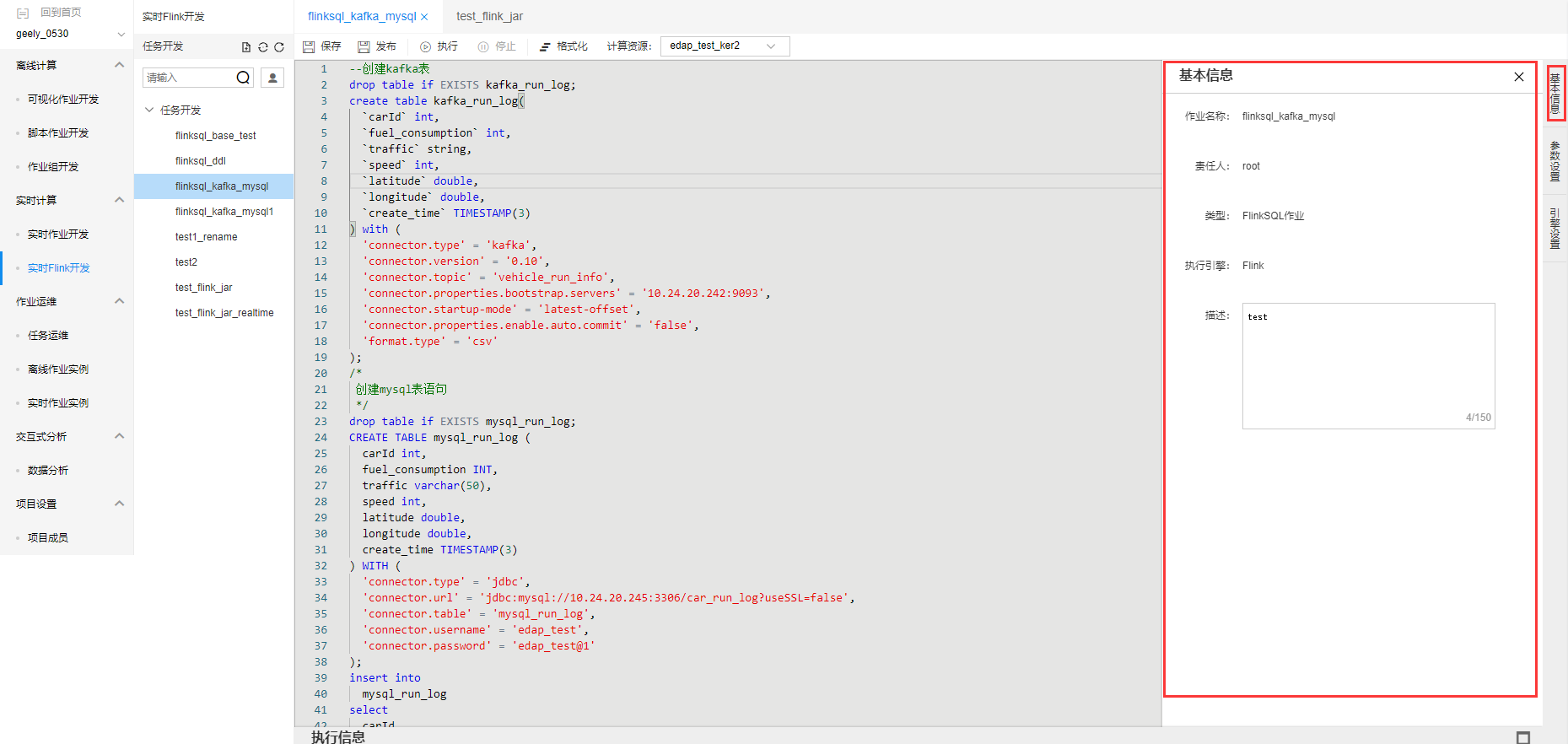
Task: Click the FlinkSQL作业 type value
Action: pos(1273,216)
